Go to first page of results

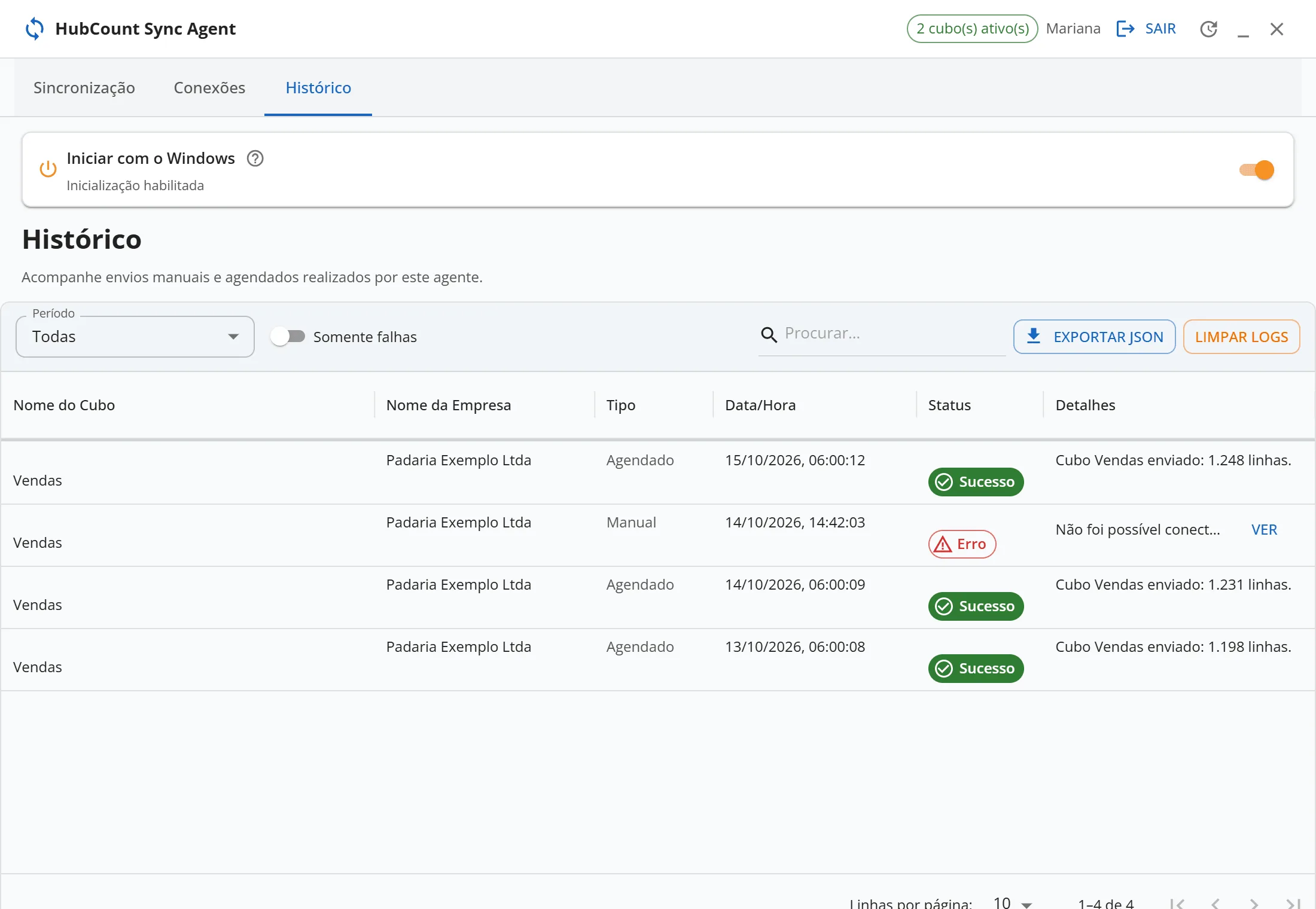(x=1177, y=904)
